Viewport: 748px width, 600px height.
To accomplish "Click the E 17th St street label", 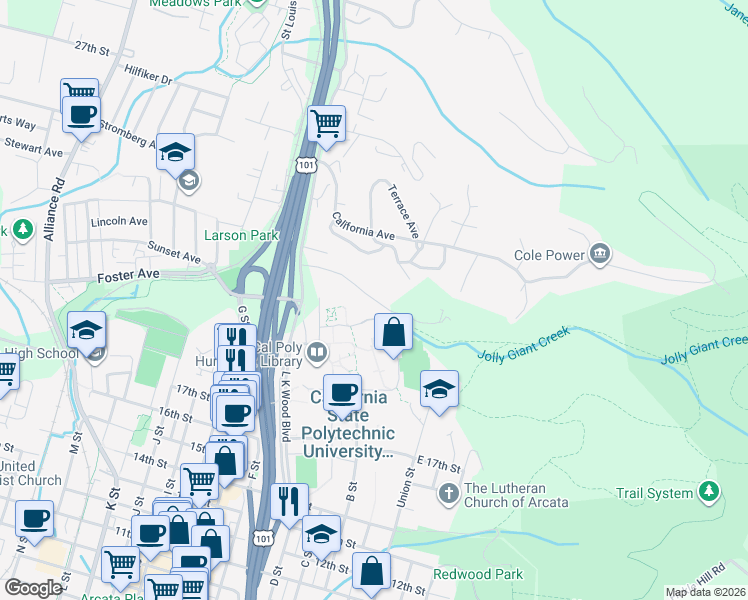I will click(439, 465).
